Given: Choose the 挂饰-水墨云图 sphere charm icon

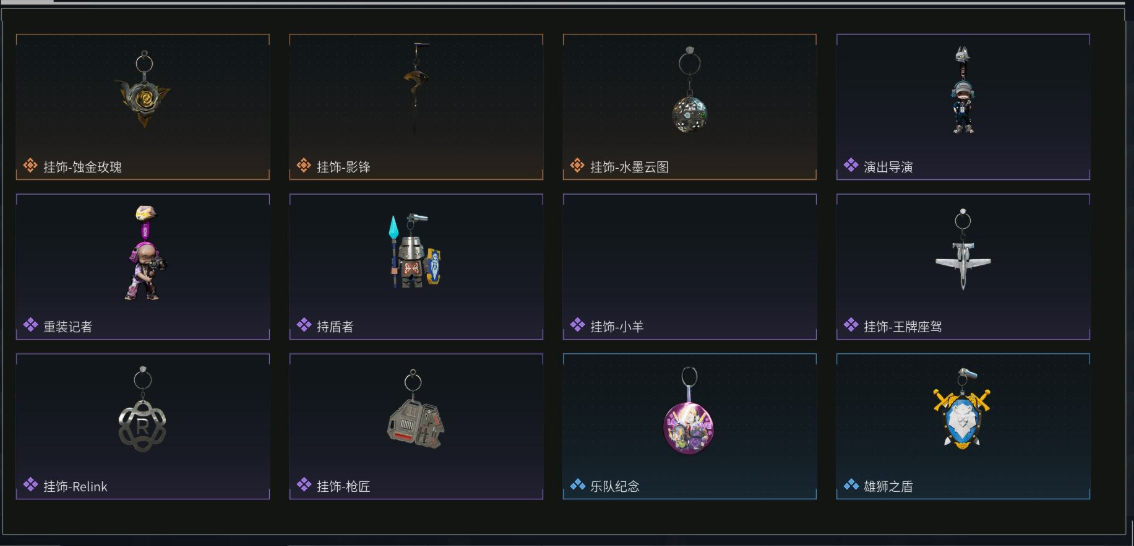Looking at the screenshot, I should (x=689, y=90).
